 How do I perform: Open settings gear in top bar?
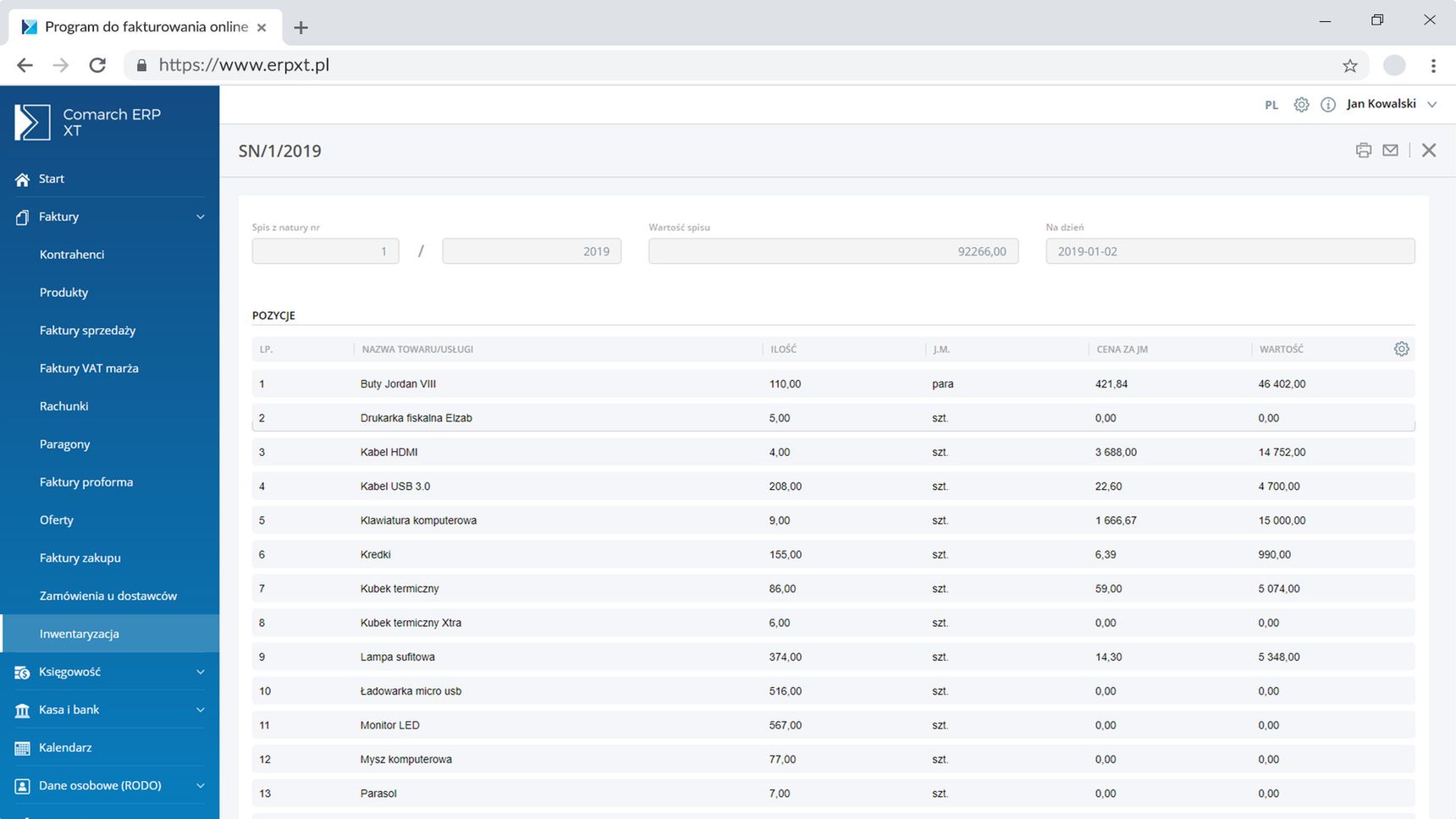1301,104
